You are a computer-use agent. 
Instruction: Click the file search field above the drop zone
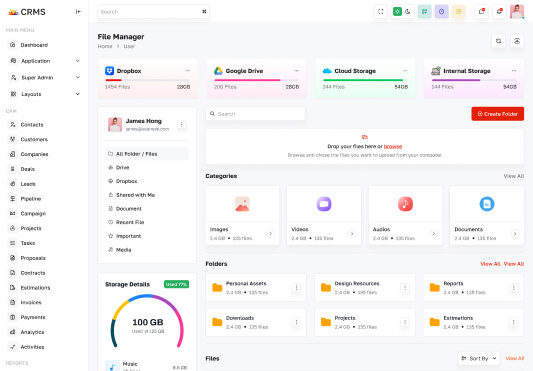(255, 114)
